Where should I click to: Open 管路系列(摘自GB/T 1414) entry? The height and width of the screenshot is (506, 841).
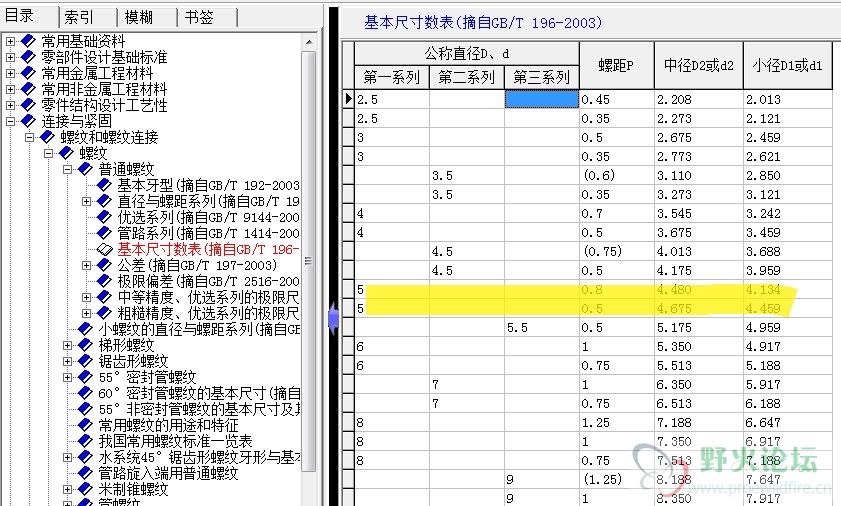[208, 233]
